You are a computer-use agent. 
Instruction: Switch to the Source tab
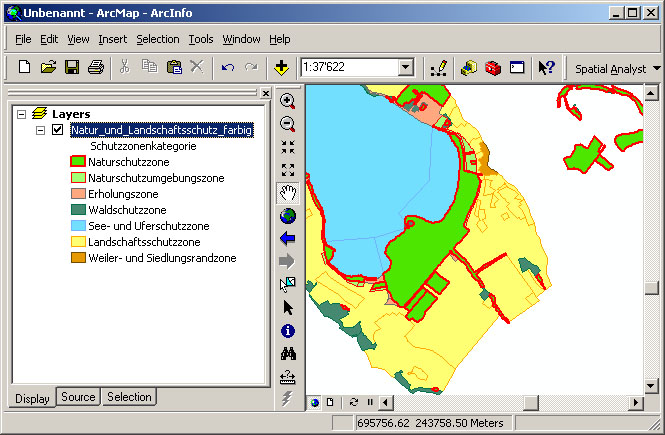[x=78, y=397]
